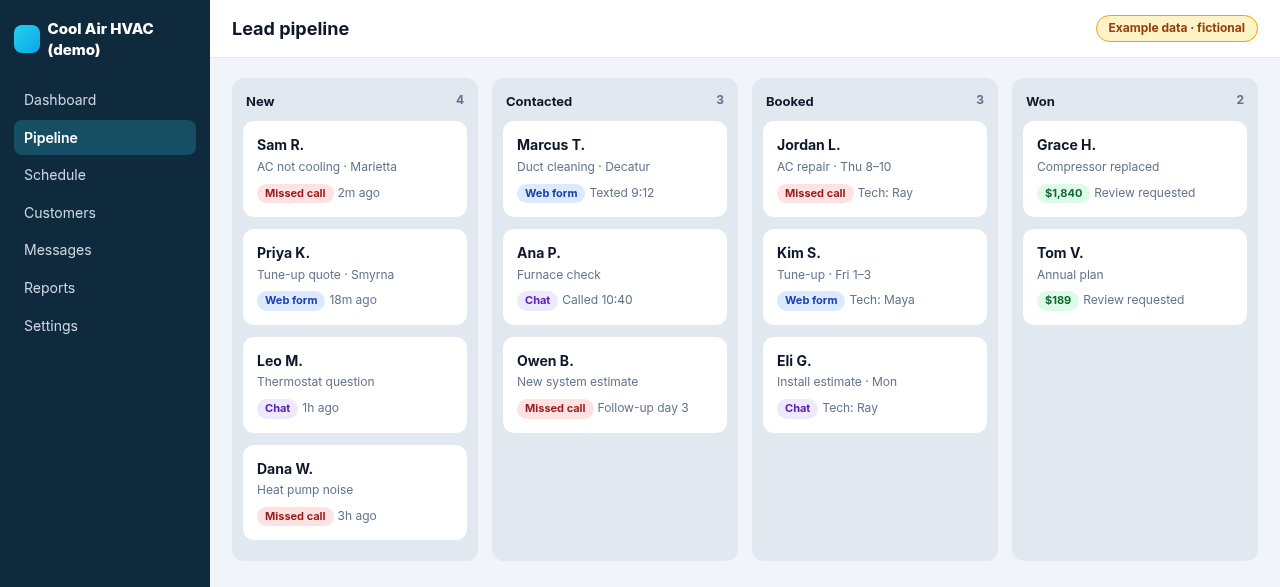Open Settings in the sidebar

coord(105,326)
